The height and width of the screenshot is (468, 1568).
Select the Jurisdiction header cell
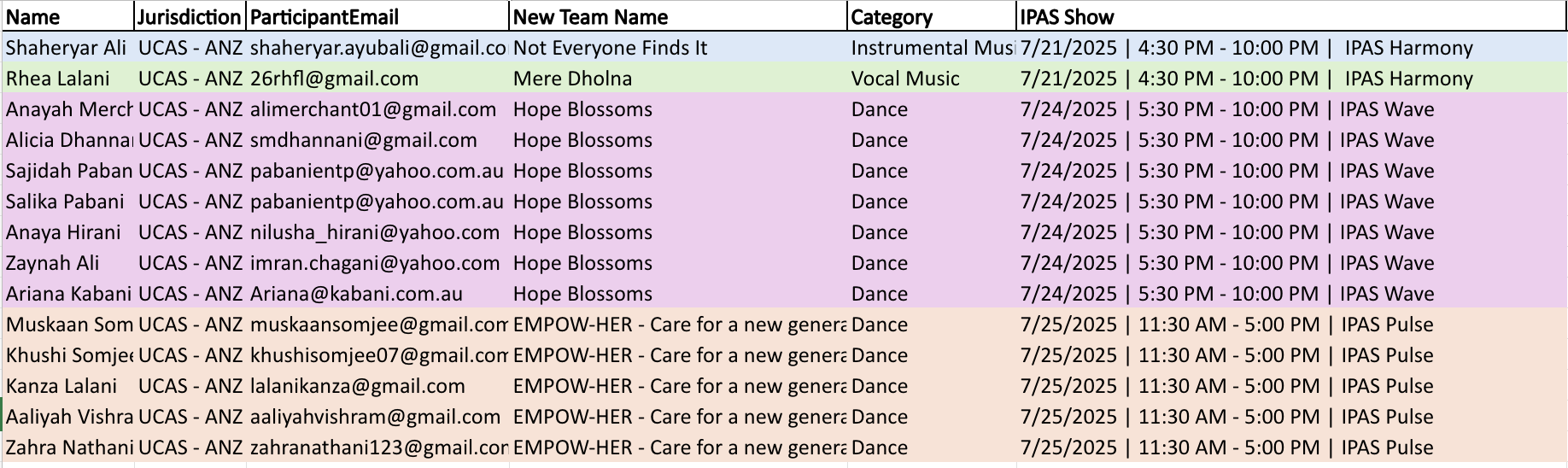(x=190, y=17)
